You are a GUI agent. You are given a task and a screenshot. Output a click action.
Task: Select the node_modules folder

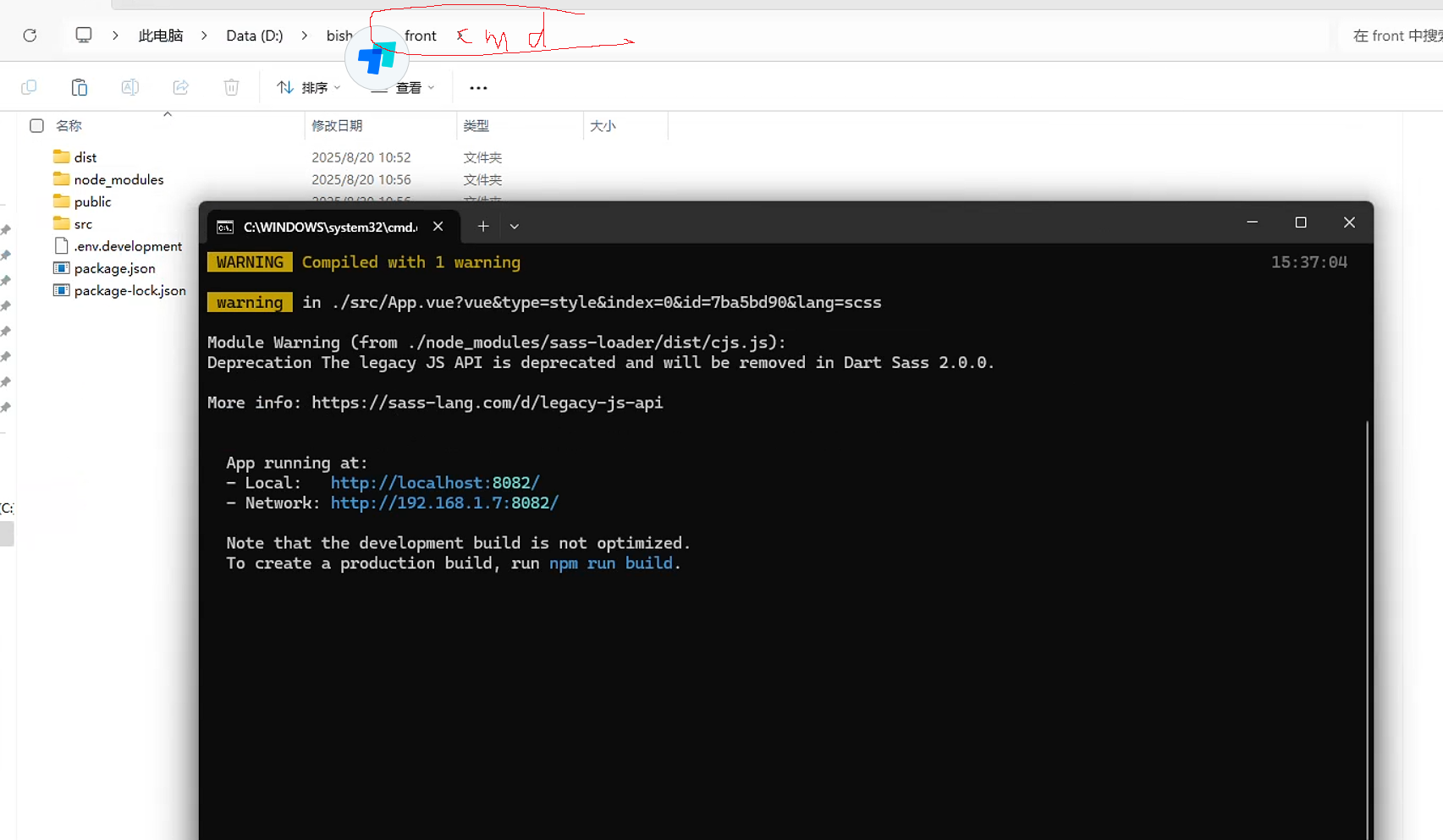click(x=118, y=179)
